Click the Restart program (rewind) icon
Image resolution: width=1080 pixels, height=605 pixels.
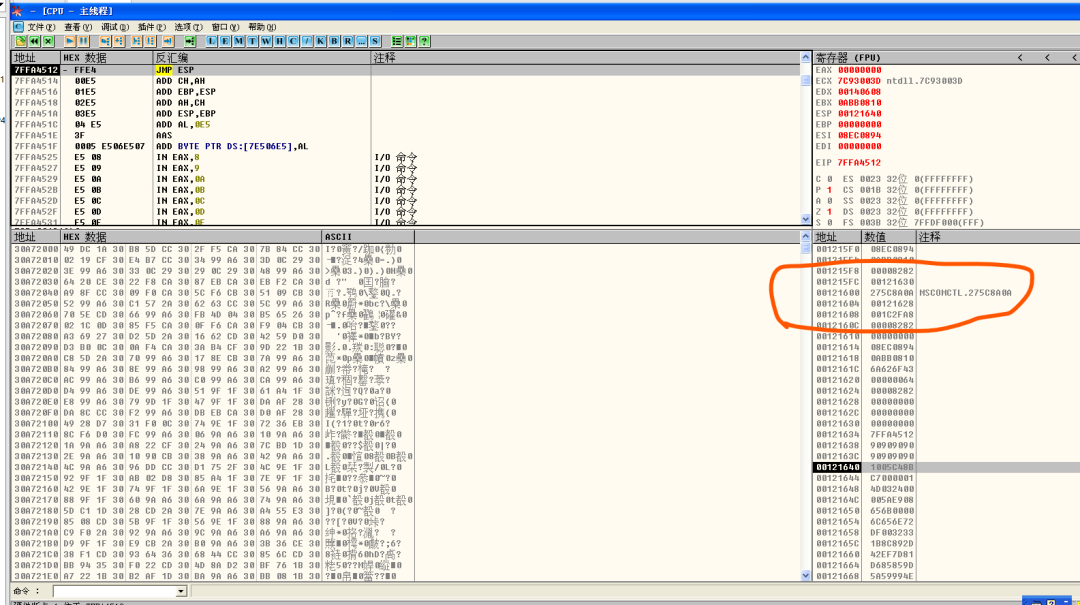click(34, 41)
